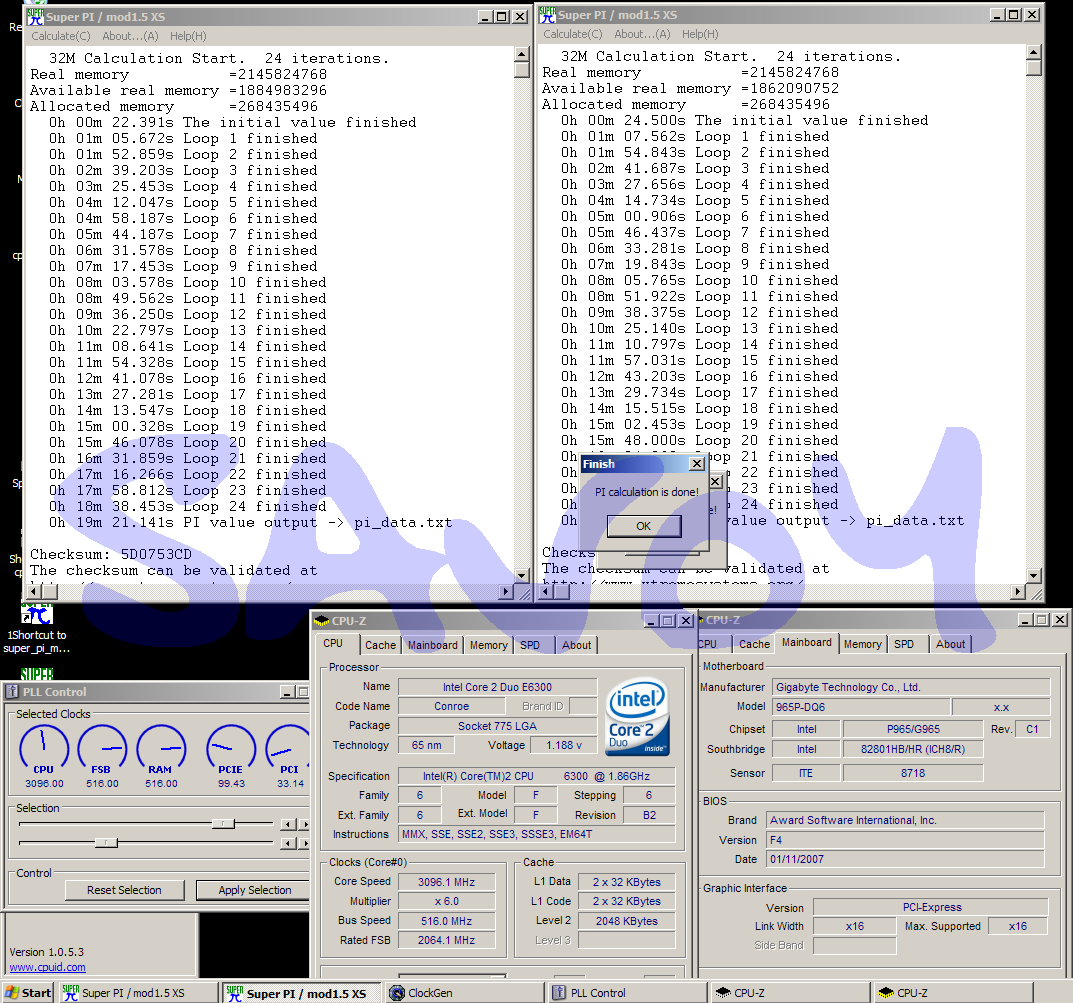Click Apply Selection in PLL Control
The image size is (1073, 1003).
click(255, 890)
